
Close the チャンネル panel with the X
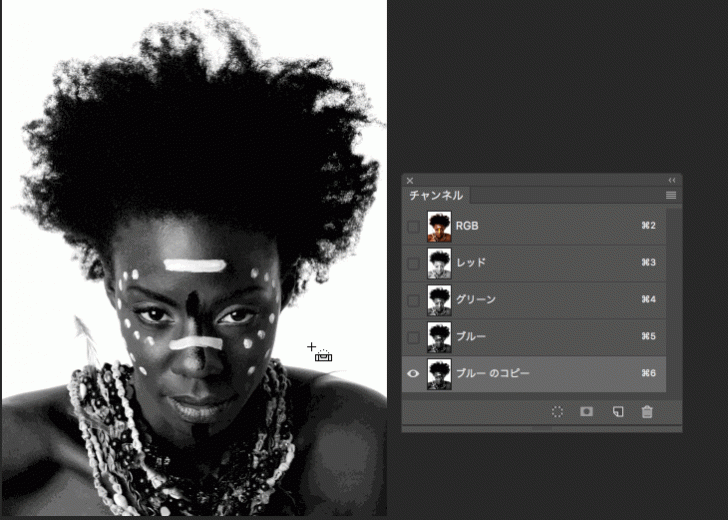coord(410,181)
